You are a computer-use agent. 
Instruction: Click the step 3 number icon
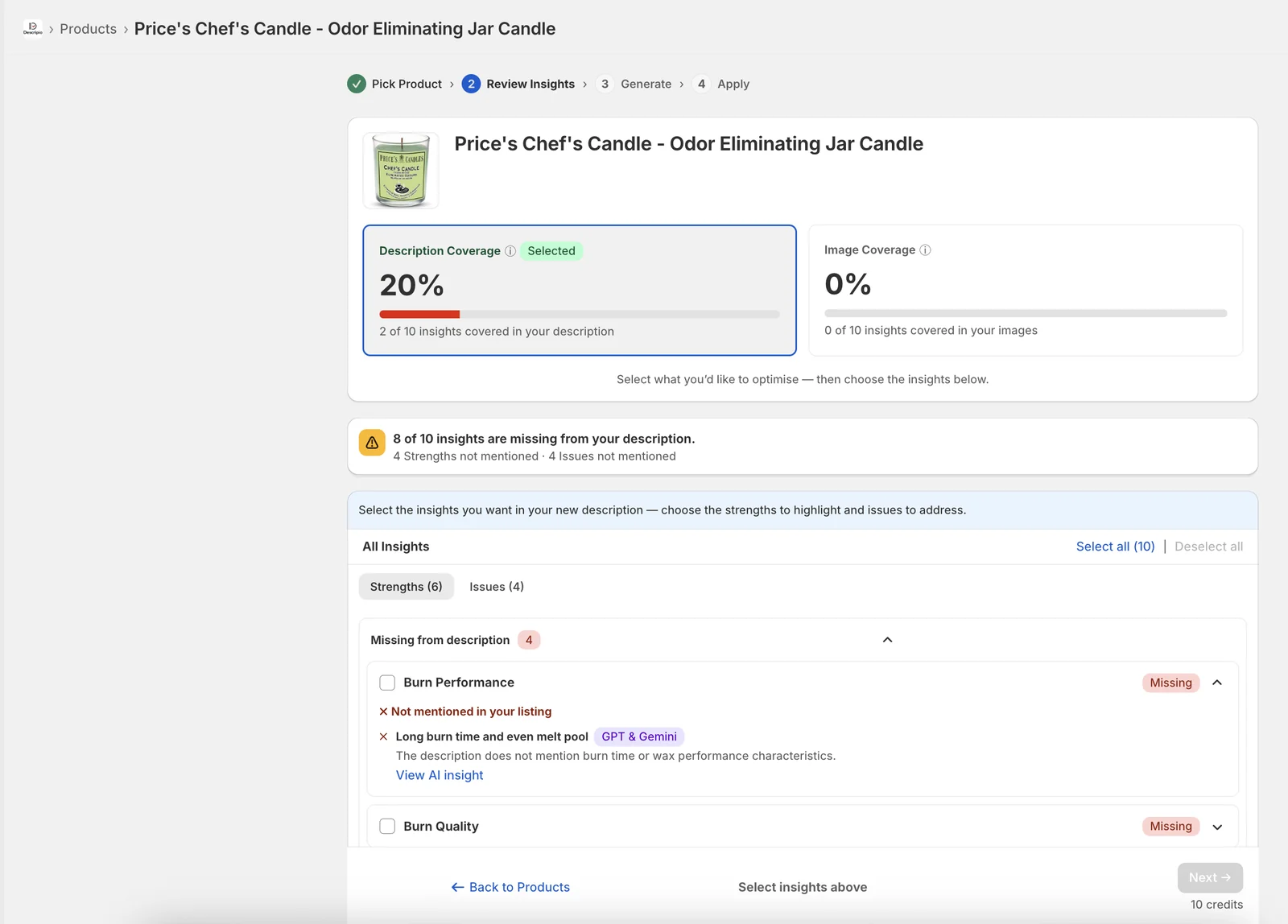coord(605,84)
